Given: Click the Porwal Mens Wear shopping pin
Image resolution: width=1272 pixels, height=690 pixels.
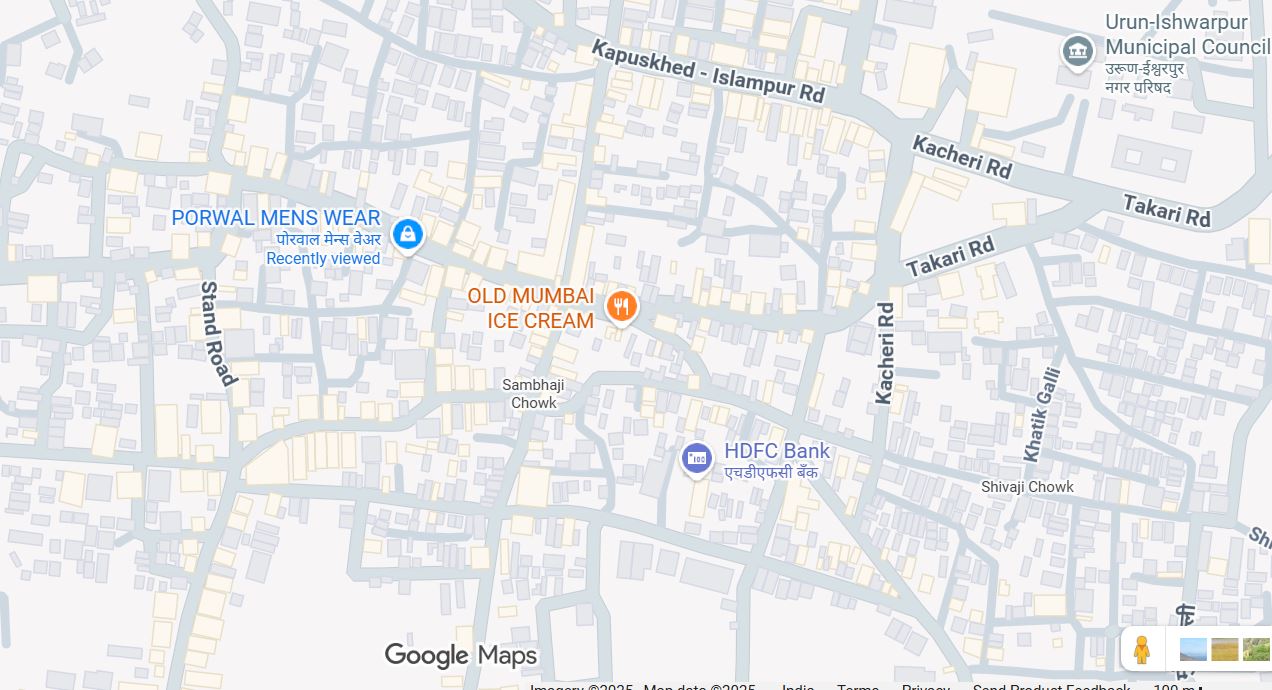Looking at the screenshot, I should click(x=407, y=235).
